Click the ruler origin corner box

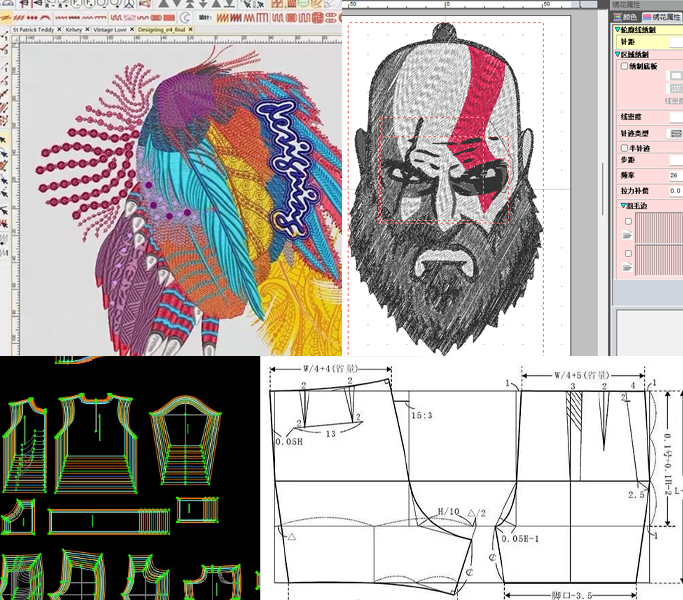pyautogui.click(x=16, y=39)
